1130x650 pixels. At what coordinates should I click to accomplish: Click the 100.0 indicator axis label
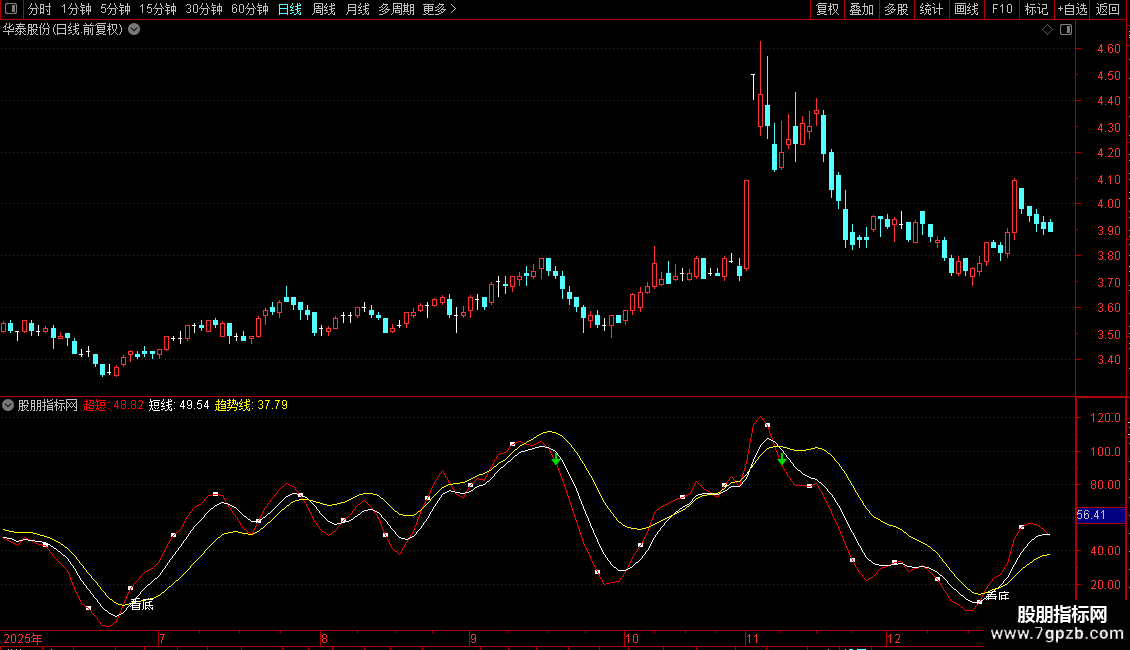click(1105, 452)
